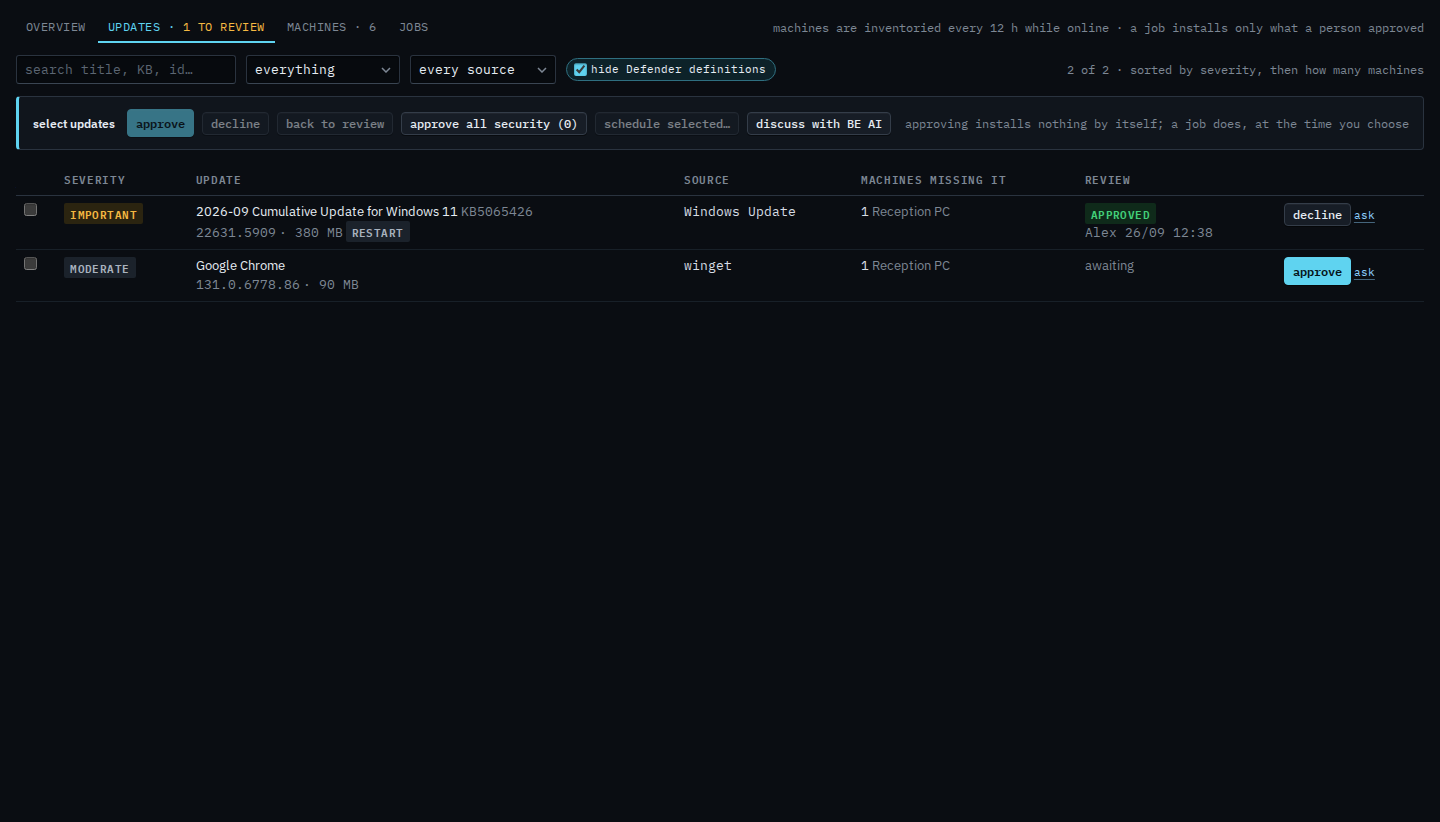Click 'schedule selected…' button
Screen dimensions: 1440x822
click(x=667, y=123)
